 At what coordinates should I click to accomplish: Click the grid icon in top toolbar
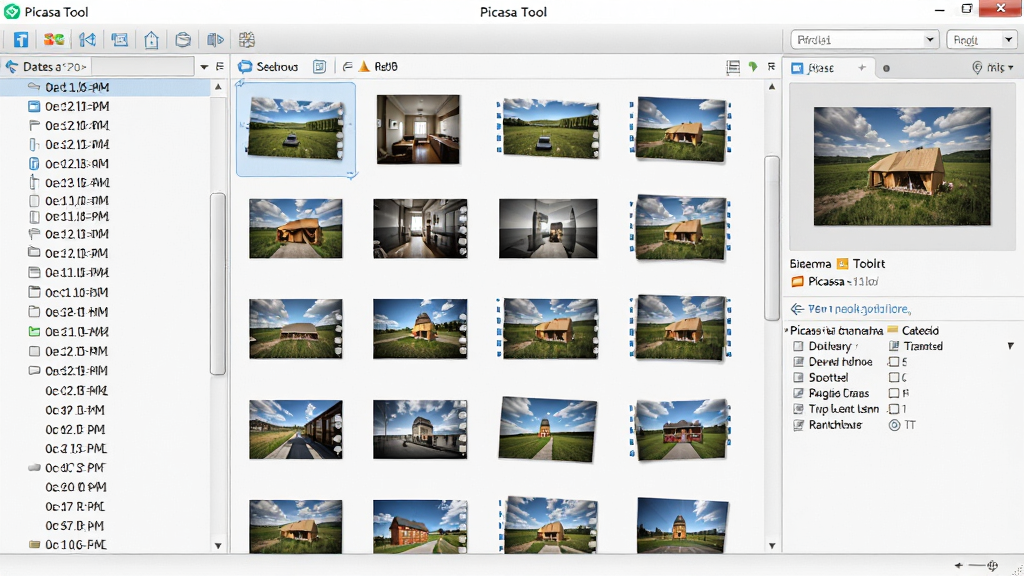pos(247,40)
